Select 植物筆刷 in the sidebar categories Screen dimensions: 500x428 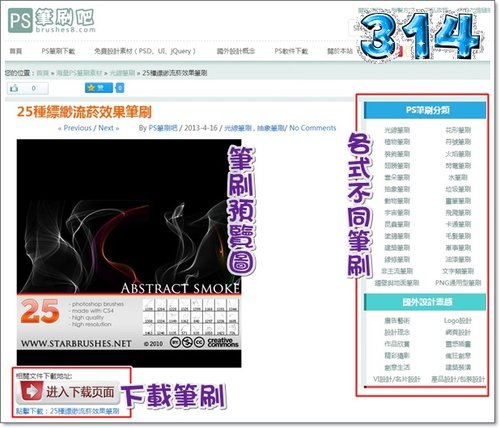(397, 142)
